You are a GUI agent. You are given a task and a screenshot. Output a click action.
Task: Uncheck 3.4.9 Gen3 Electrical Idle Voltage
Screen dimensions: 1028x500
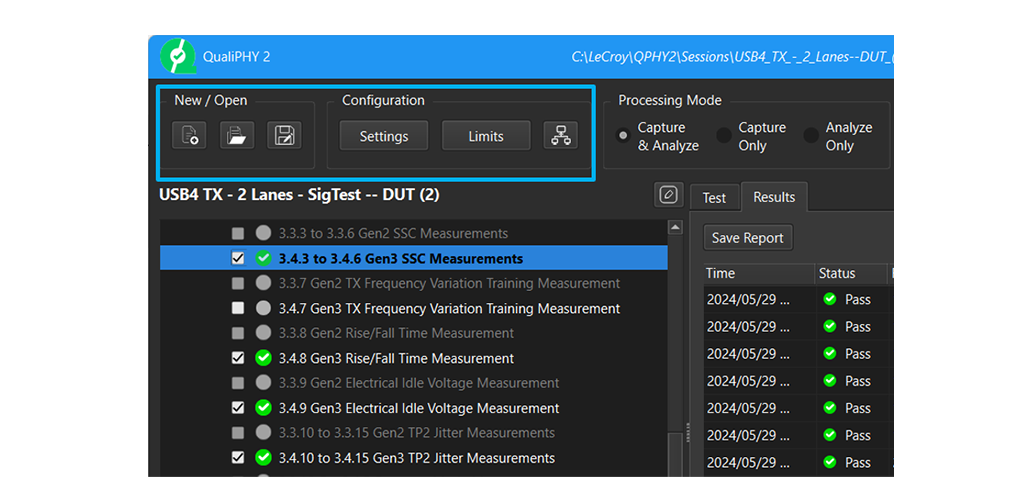tap(238, 408)
